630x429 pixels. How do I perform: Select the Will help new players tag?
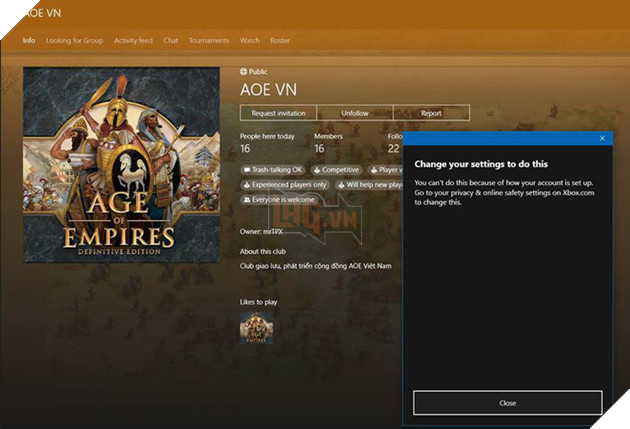tap(369, 185)
